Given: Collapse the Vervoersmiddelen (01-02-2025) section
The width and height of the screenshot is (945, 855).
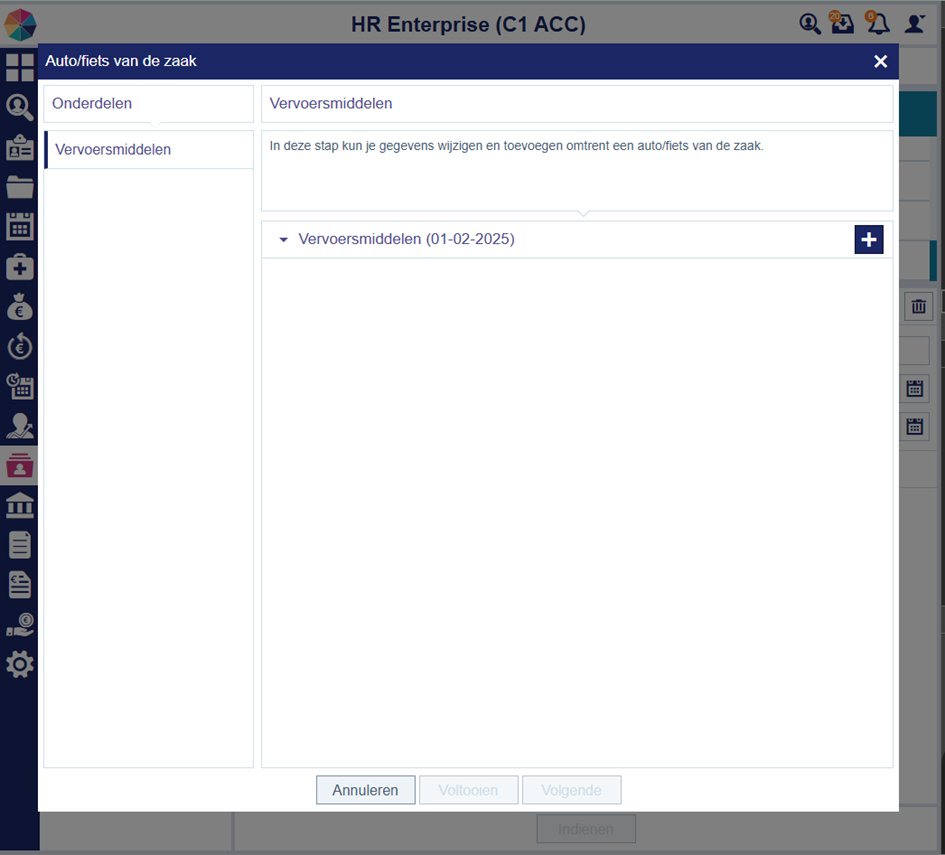Looking at the screenshot, I should [x=283, y=240].
